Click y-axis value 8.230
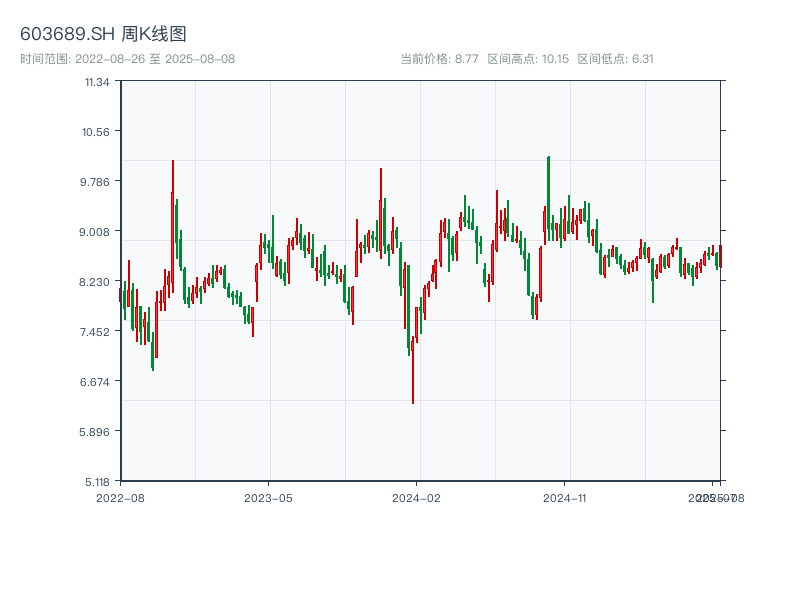Screen dimensions: 800x600 [x=94, y=282]
